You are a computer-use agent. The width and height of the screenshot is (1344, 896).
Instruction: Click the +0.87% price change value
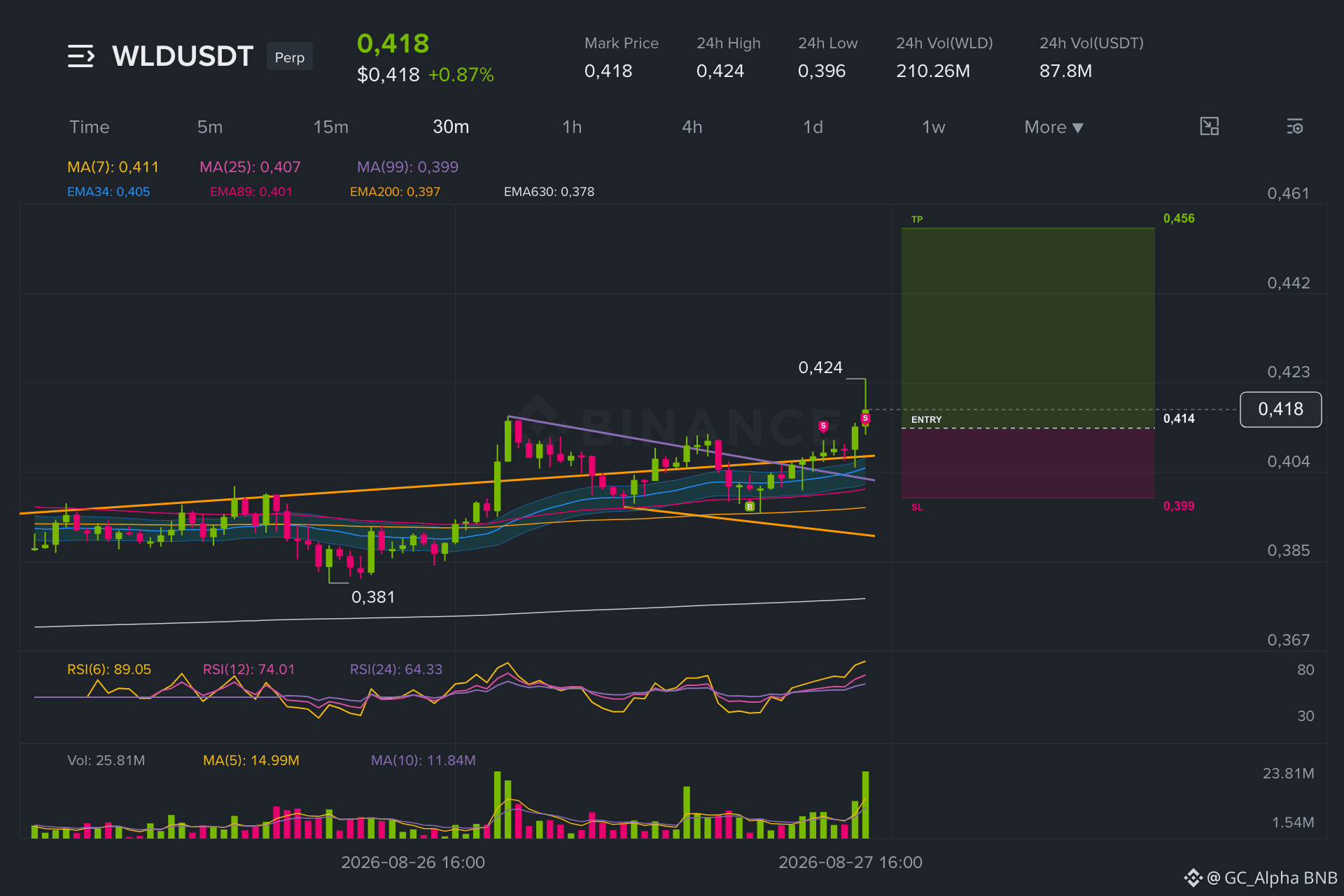pos(461,75)
